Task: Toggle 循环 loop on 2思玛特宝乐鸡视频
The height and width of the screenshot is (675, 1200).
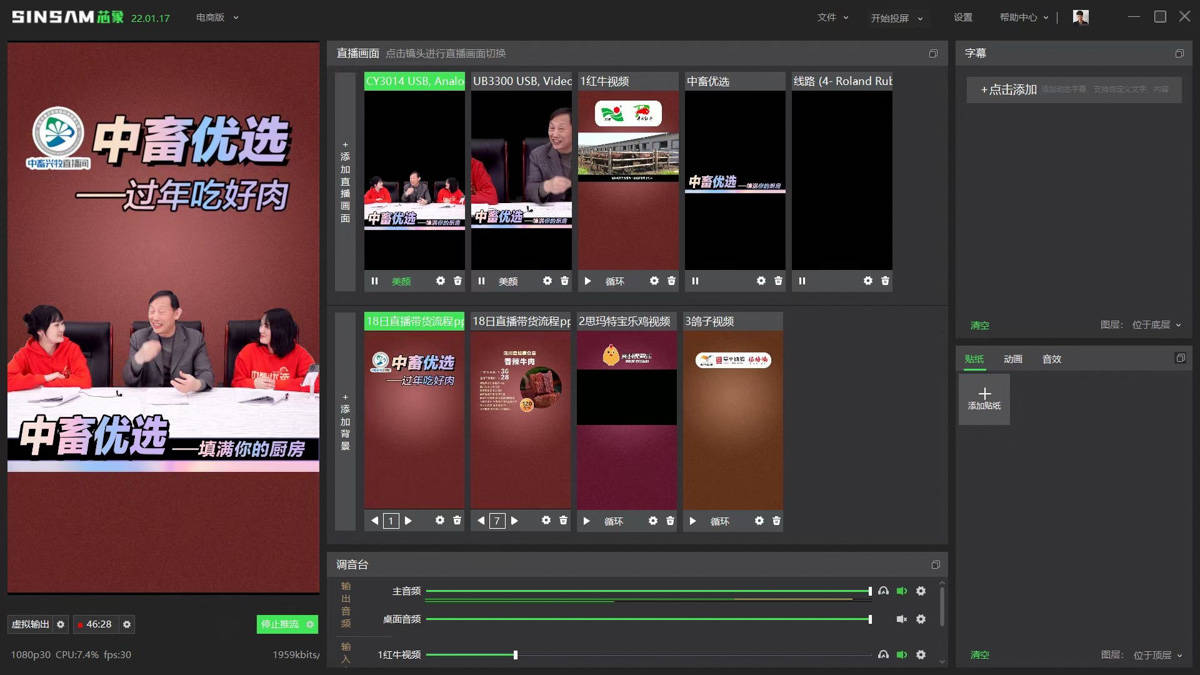Action: pyautogui.click(x=614, y=522)
